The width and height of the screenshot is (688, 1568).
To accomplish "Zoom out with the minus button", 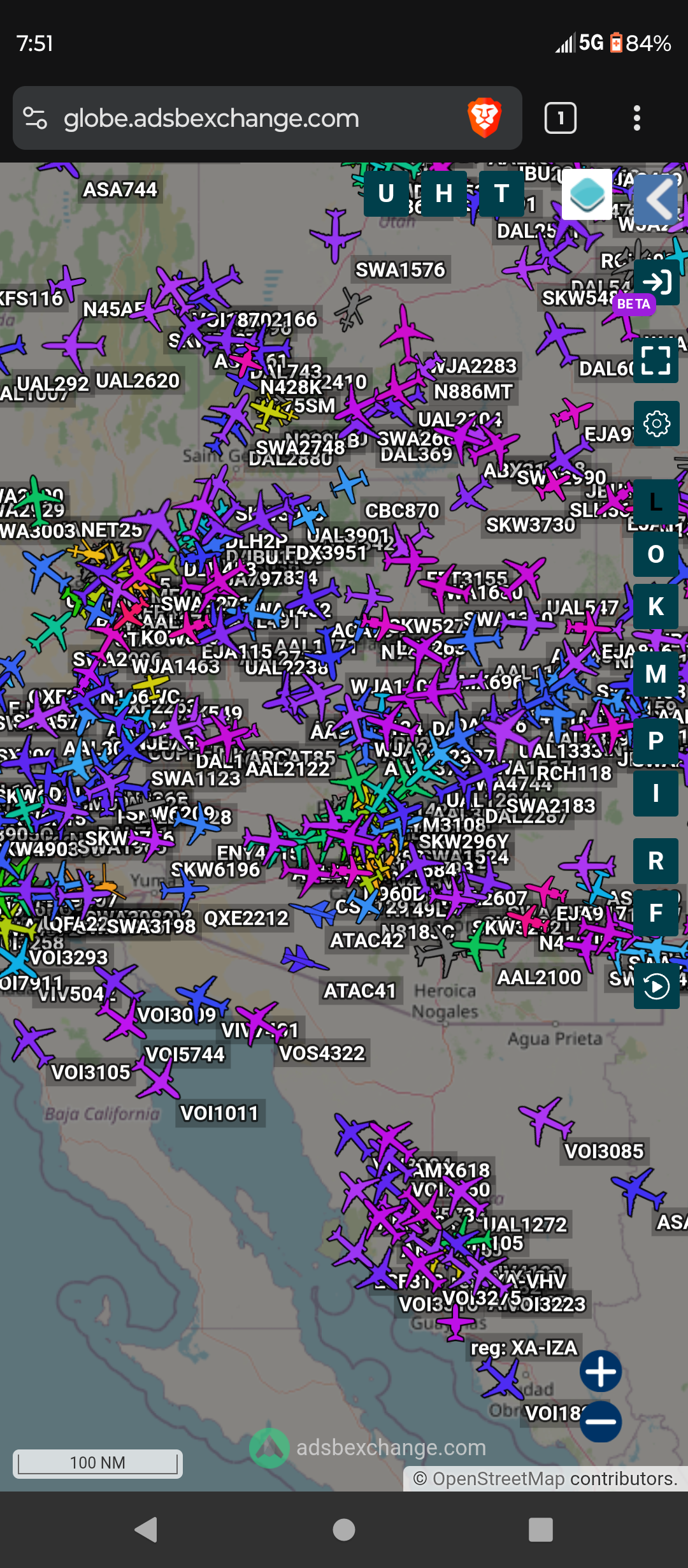I will tap(601, 1421).
